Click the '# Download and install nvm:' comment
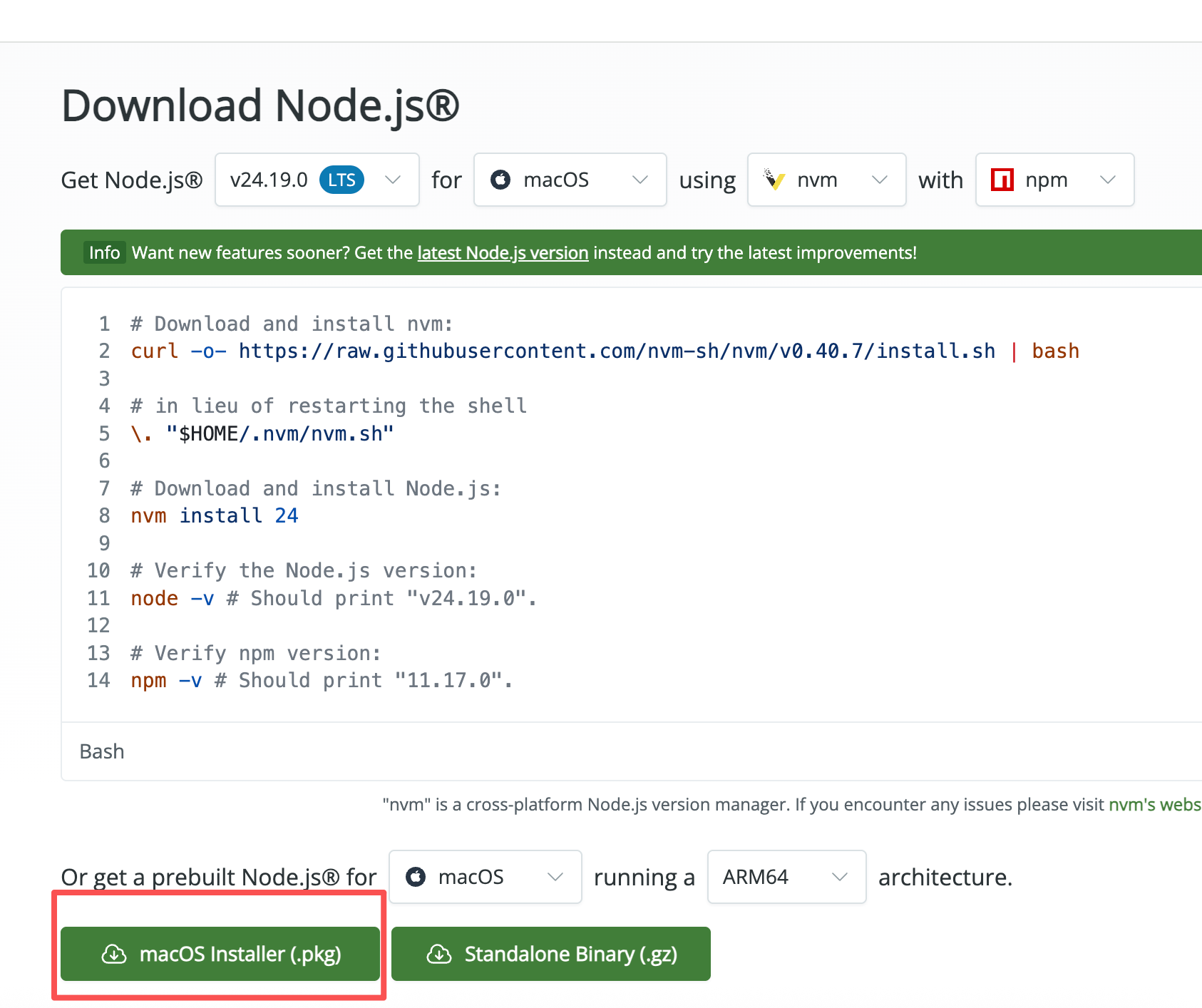 (292, 324)
